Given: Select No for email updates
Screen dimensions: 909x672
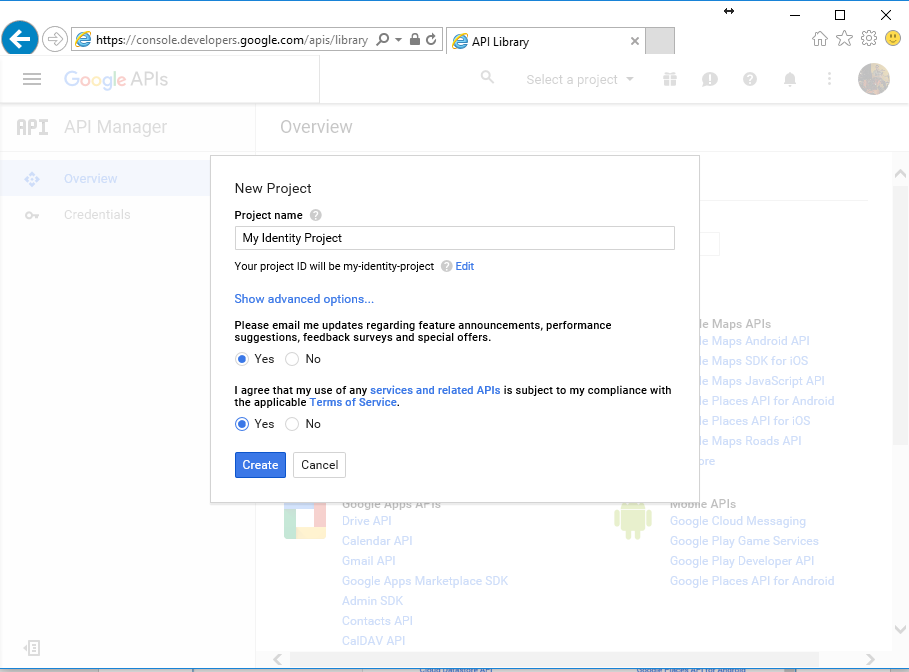Looking at the screenshot, I should (292, 359).
